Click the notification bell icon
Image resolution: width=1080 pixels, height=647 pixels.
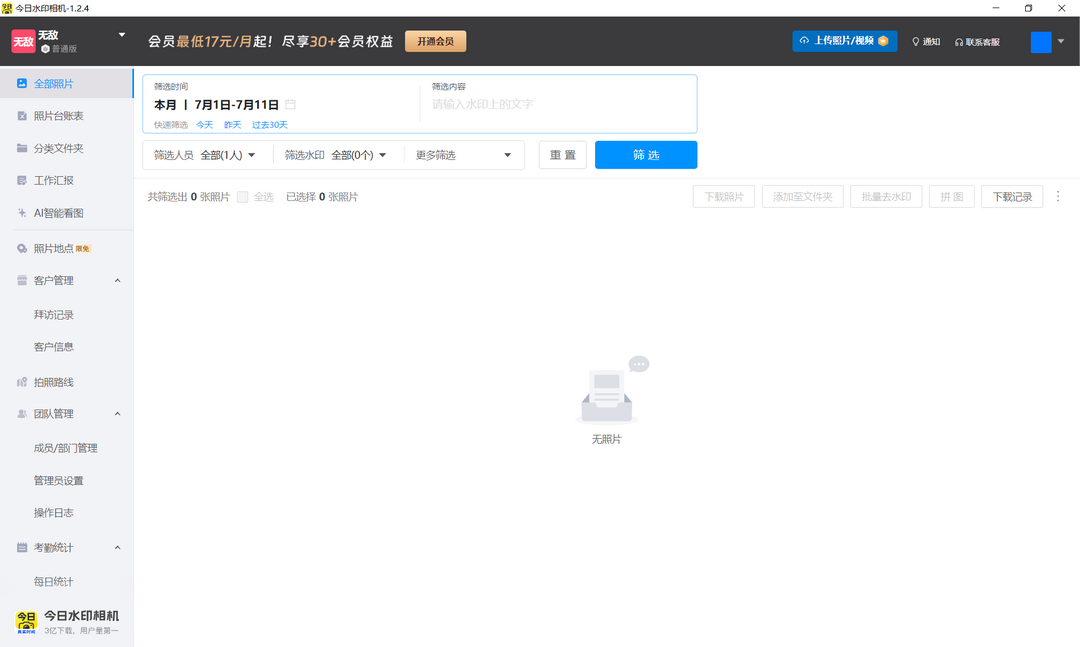[x=915, y=42]
